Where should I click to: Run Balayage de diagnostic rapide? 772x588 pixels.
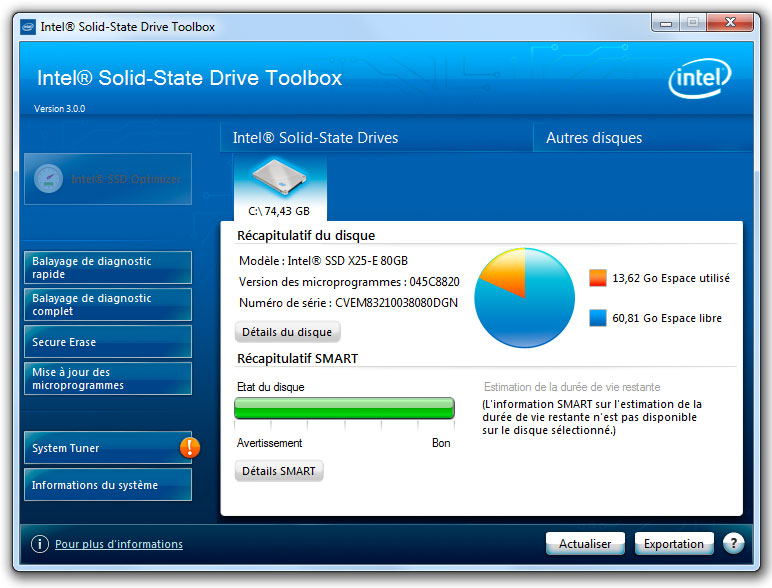tap(108, 267)
